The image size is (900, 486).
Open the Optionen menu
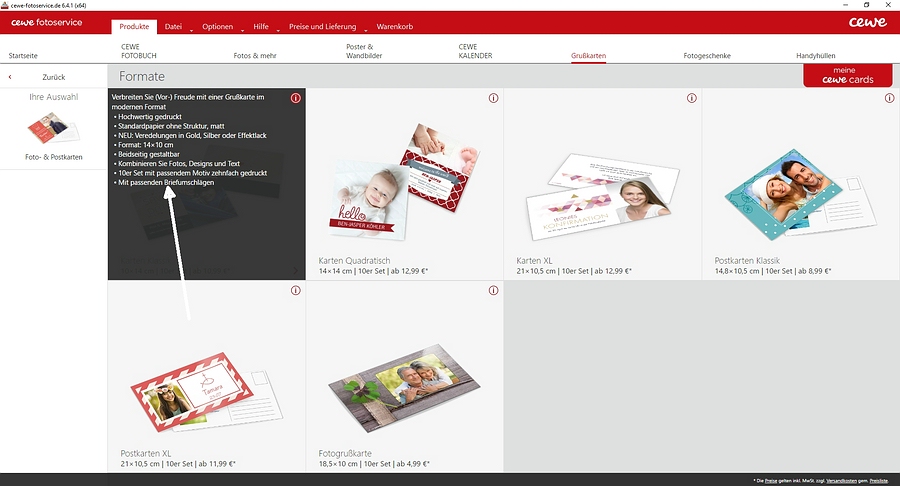click(x=218, y=26)
